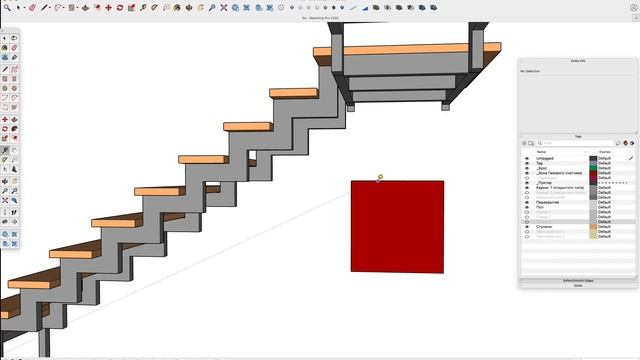This screenshot has height=360, width=640.
Task: Choose the Polygon tool in left toolbar
Action: point(14,88)
